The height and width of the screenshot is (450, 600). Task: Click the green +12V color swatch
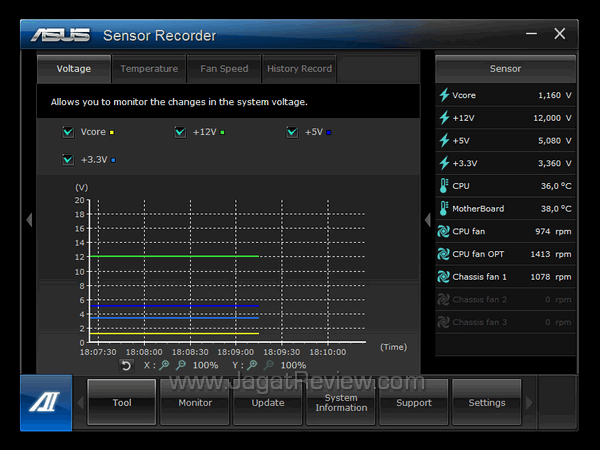click(x=222, y=133)
